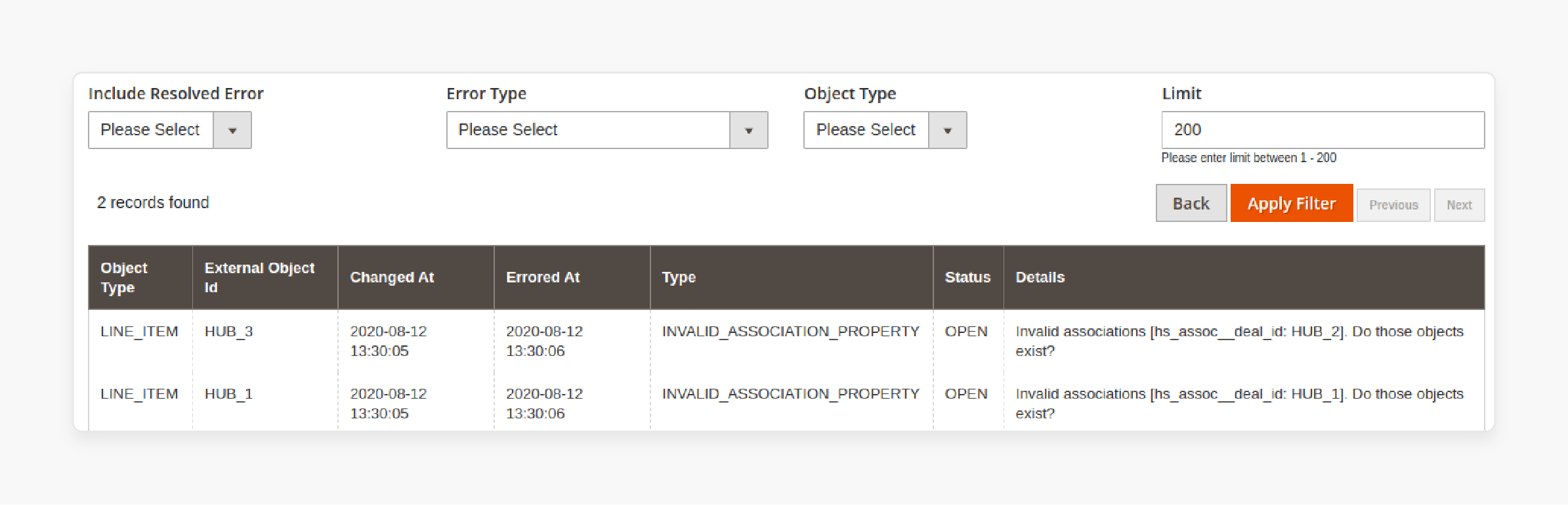Click LINE_ITEM in the HUB_1 row
This screenshot has width=1568, height=505.
tap(139, 394)
